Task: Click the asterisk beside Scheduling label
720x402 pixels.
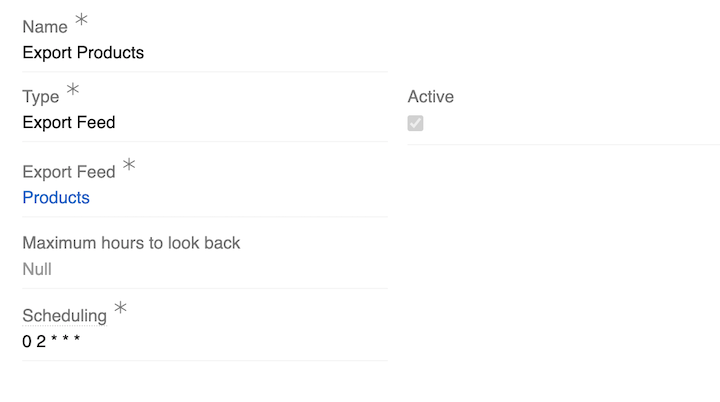Action: tap(120, 308)
